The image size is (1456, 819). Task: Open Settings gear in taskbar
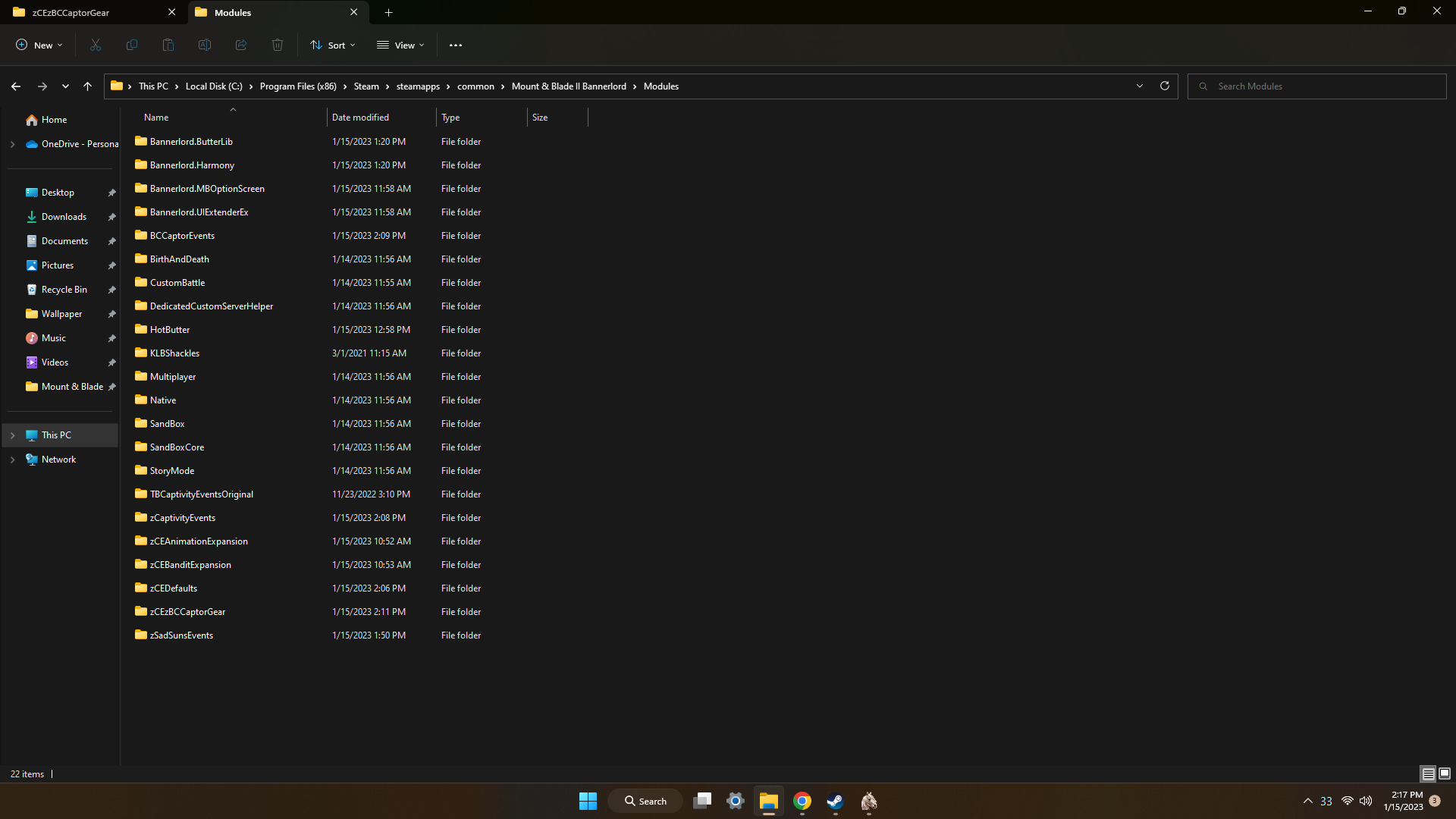click(x=735, y=801)
